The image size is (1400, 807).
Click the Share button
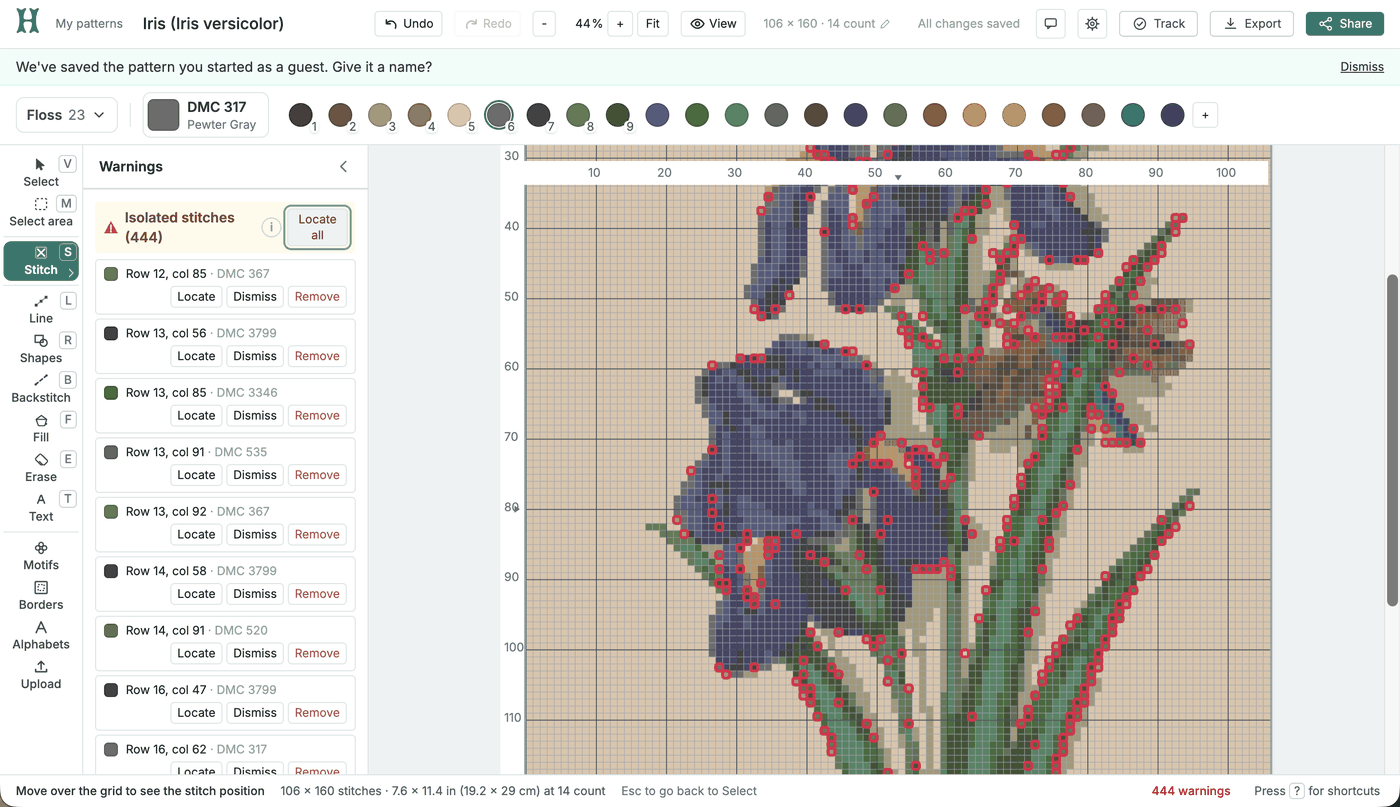click(1344, 24)
